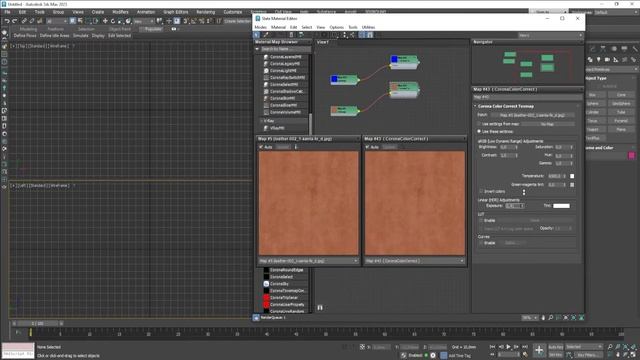Viewport: 640px width, 360px height.
Task: Click the Play Animation button
Action: pyautogui.click(x=509, y=347)
